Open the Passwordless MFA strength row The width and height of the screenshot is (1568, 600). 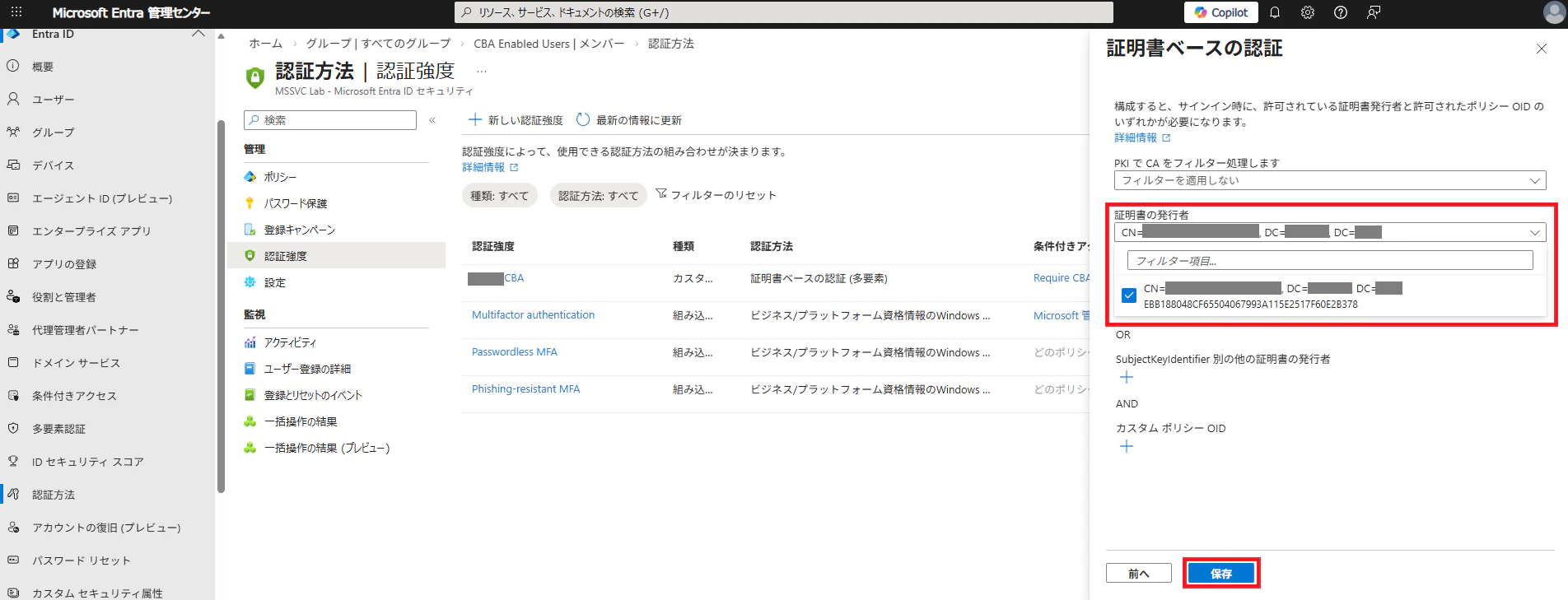tap(514, 351)
